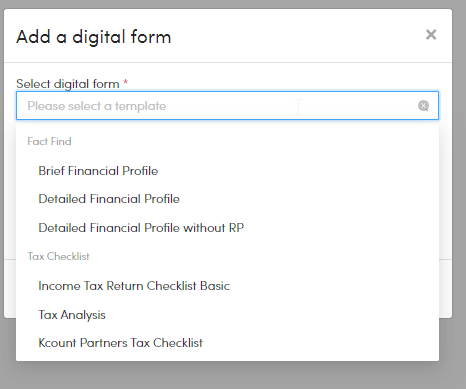This screenshot has width=466, height=389.
Task: Click empty space right of Tax Analysis row
Action: 267,315
